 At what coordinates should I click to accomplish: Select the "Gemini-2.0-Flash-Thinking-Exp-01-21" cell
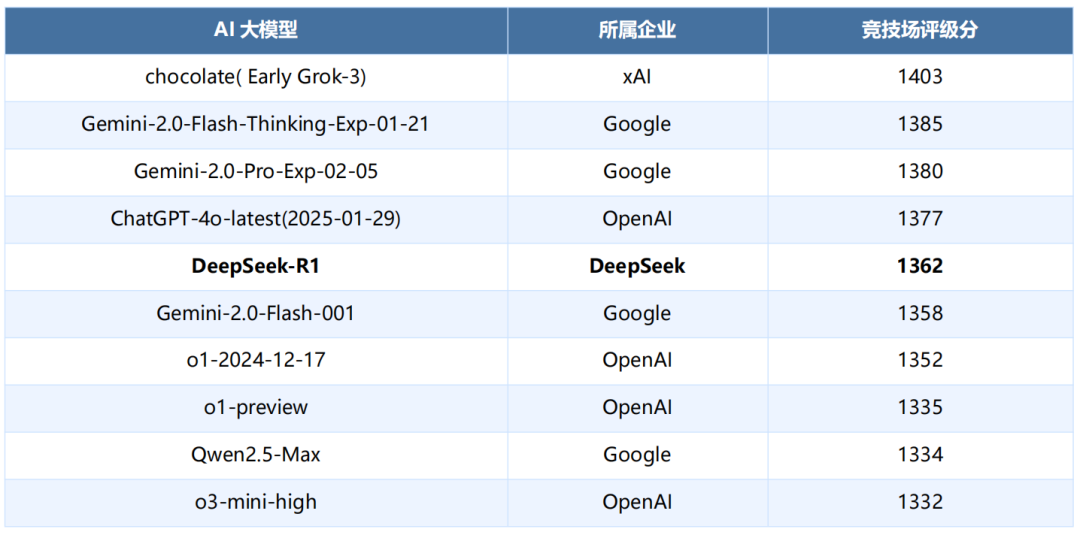256,125
